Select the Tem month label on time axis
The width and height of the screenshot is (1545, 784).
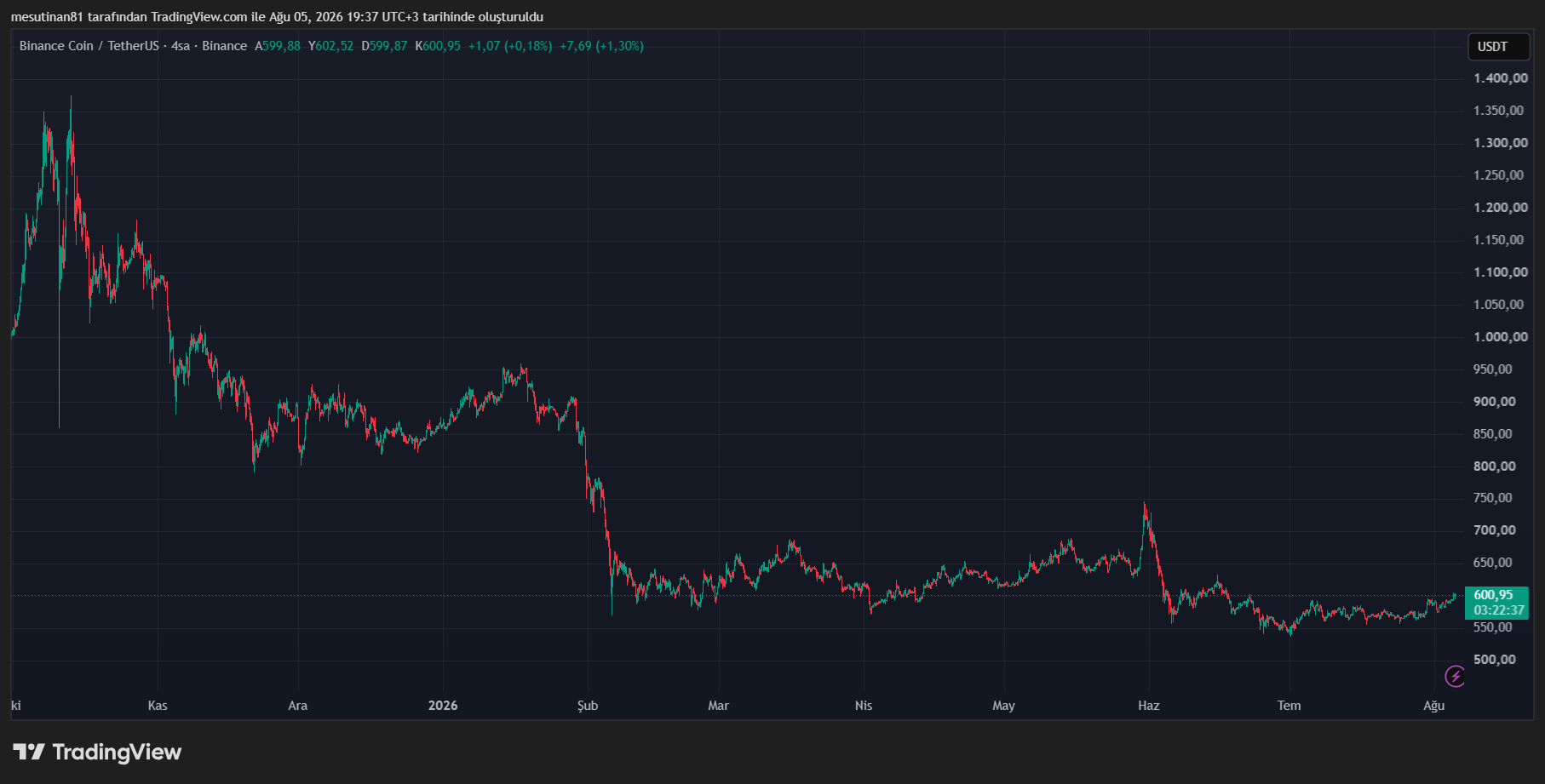[x=1289, y=706]
